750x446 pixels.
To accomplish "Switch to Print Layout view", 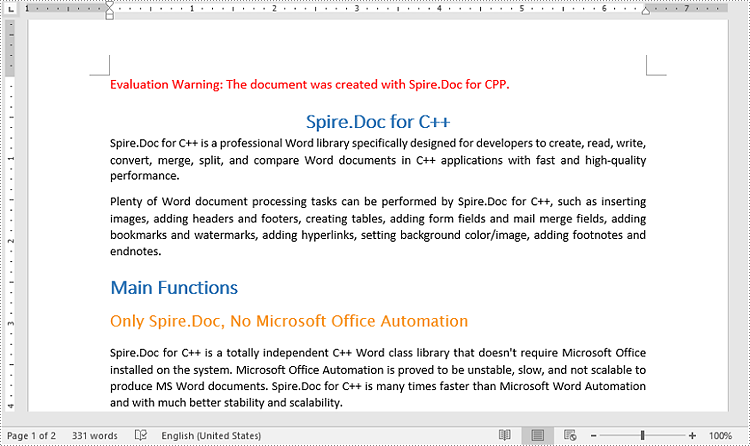I will pyautogui.click(x=538, y=435).
